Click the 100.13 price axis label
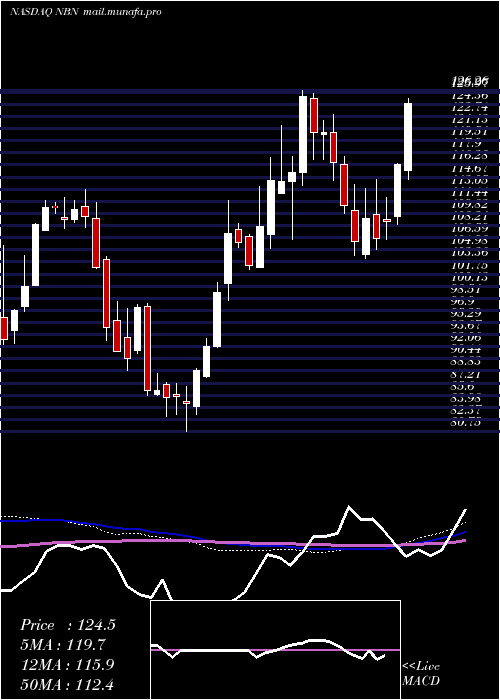 (470, 277)
